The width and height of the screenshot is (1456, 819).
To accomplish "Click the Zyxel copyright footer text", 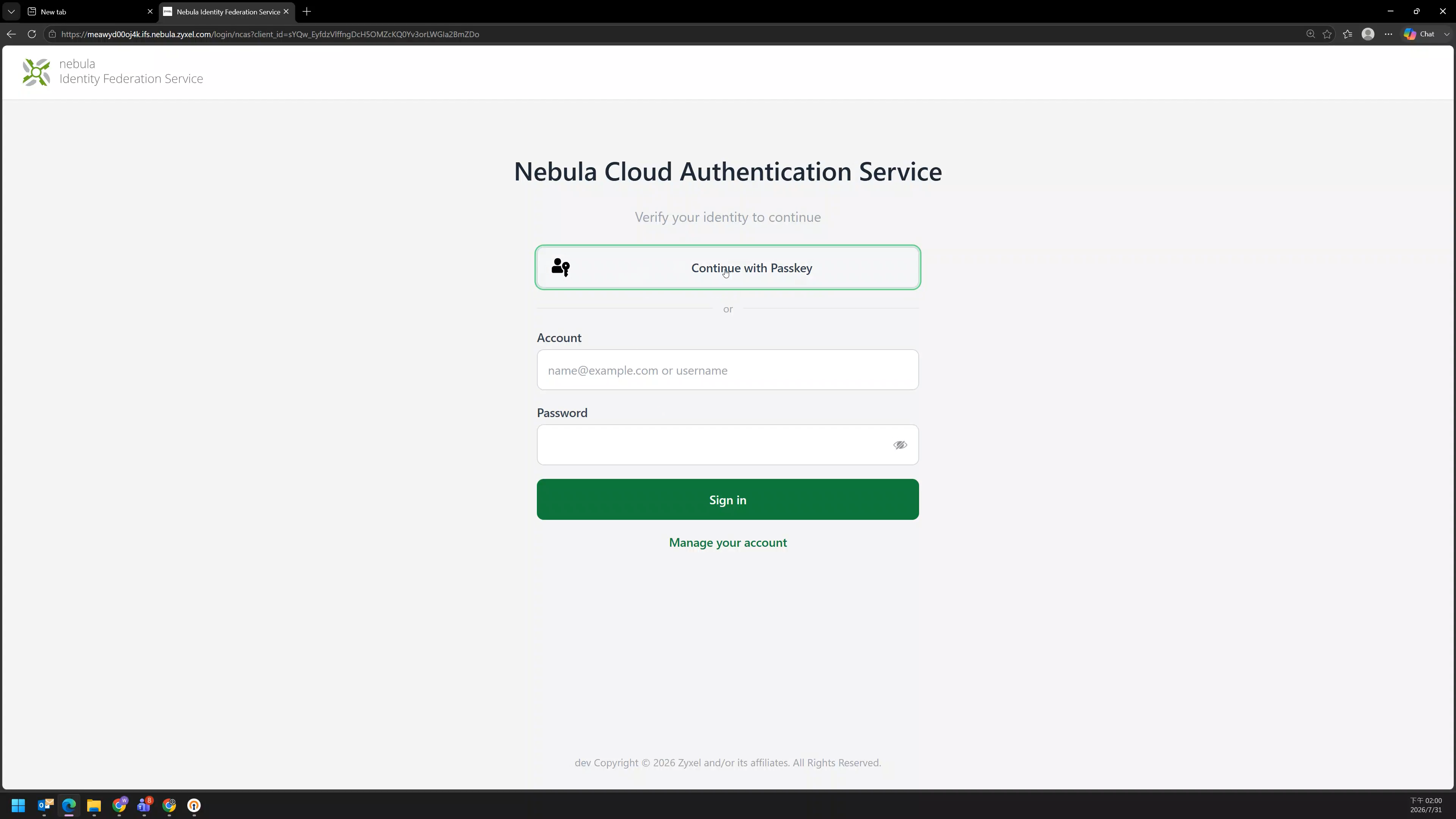I will pos(728,763).
